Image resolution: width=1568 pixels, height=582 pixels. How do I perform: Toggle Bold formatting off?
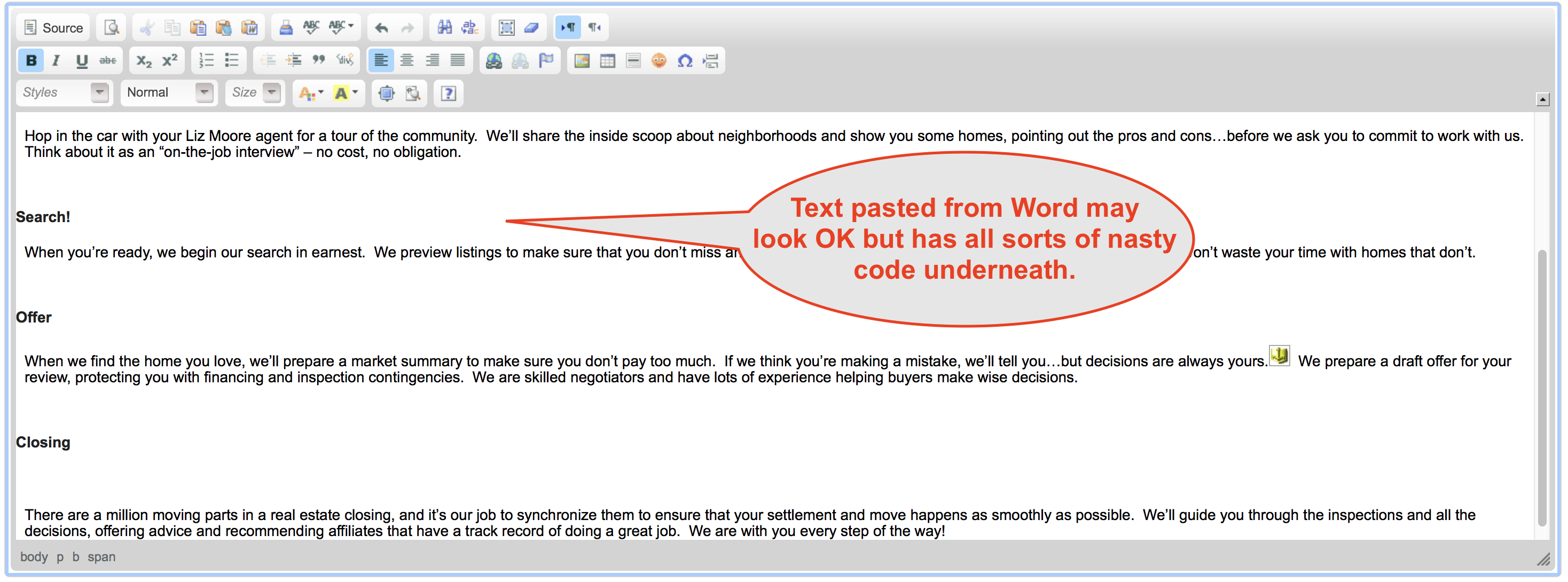click(31, 60)
